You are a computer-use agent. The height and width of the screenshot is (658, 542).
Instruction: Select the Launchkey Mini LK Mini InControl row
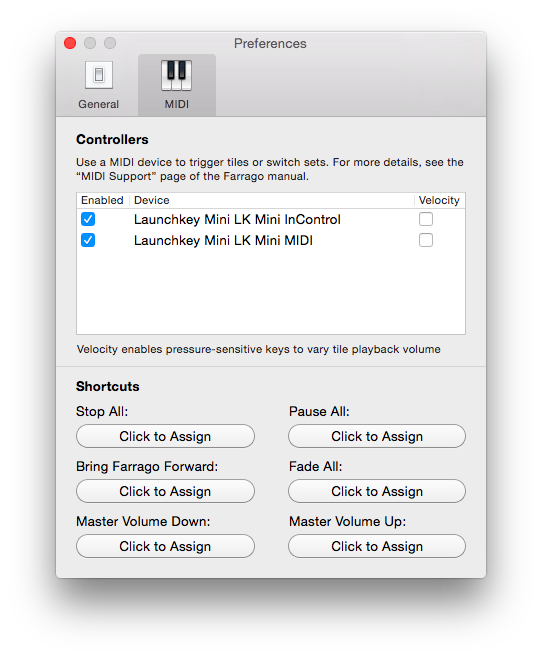coord(271,219)
